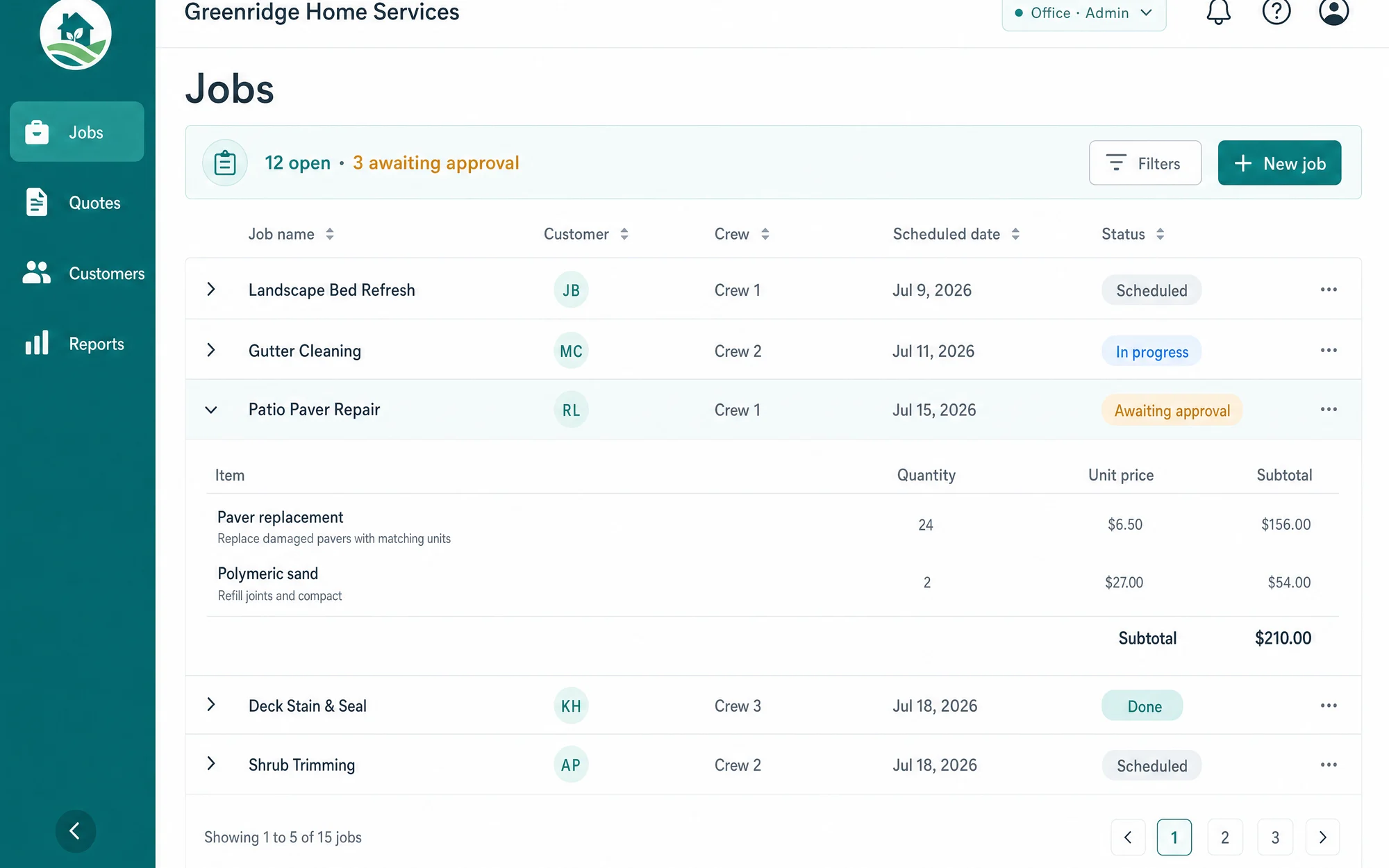Open more actions for Shrub Trimming
Screen dimensions: 1389x868
point(1329,765)
